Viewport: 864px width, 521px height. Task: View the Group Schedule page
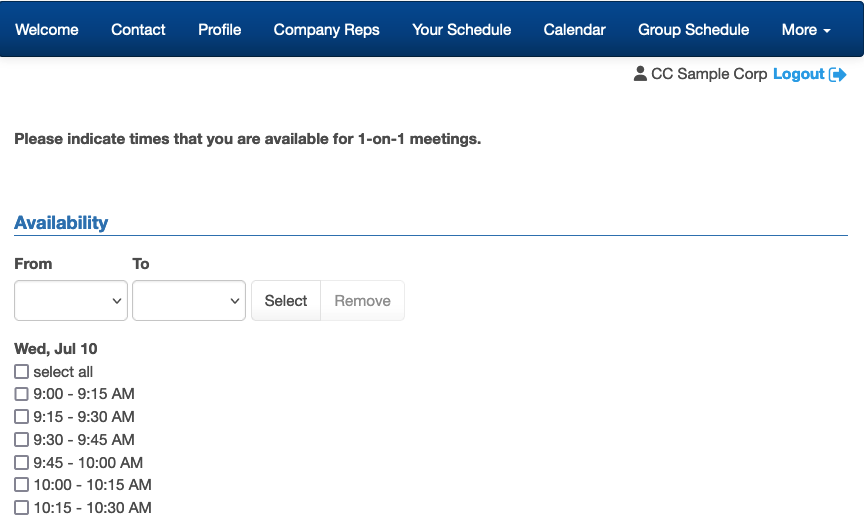coord(694,30)
